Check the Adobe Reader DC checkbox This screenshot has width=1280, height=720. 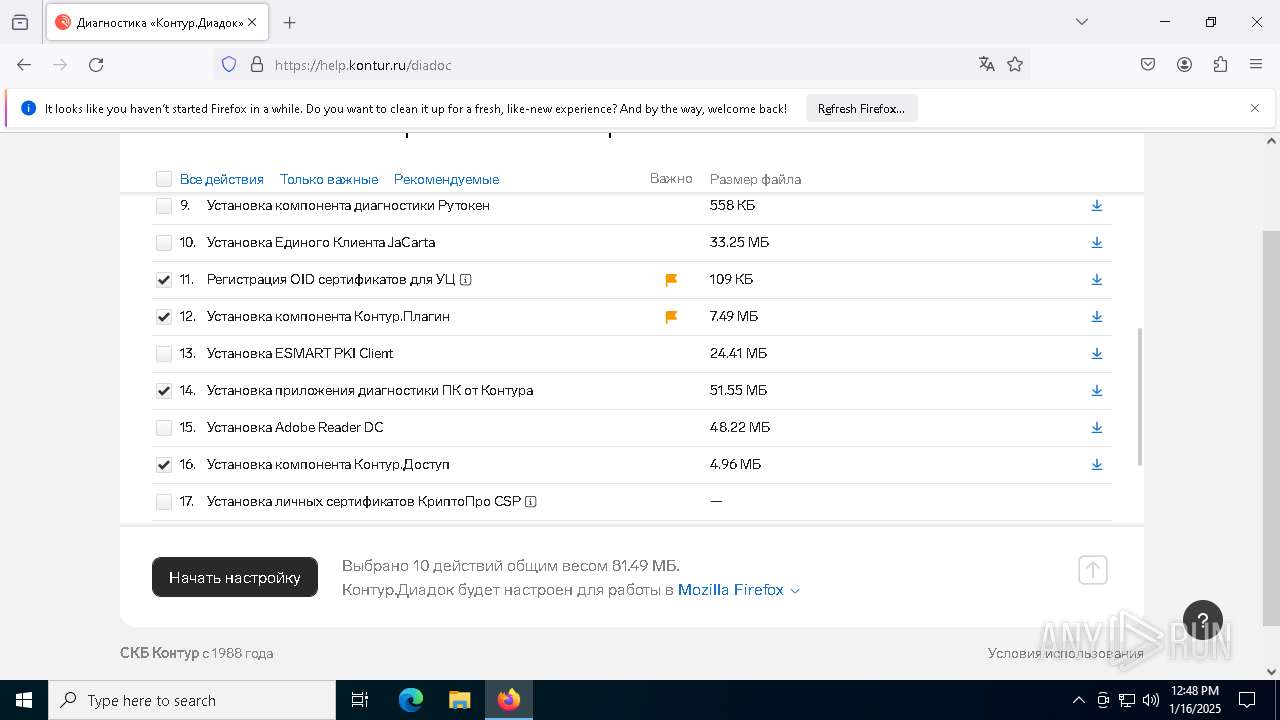point(164,428)
